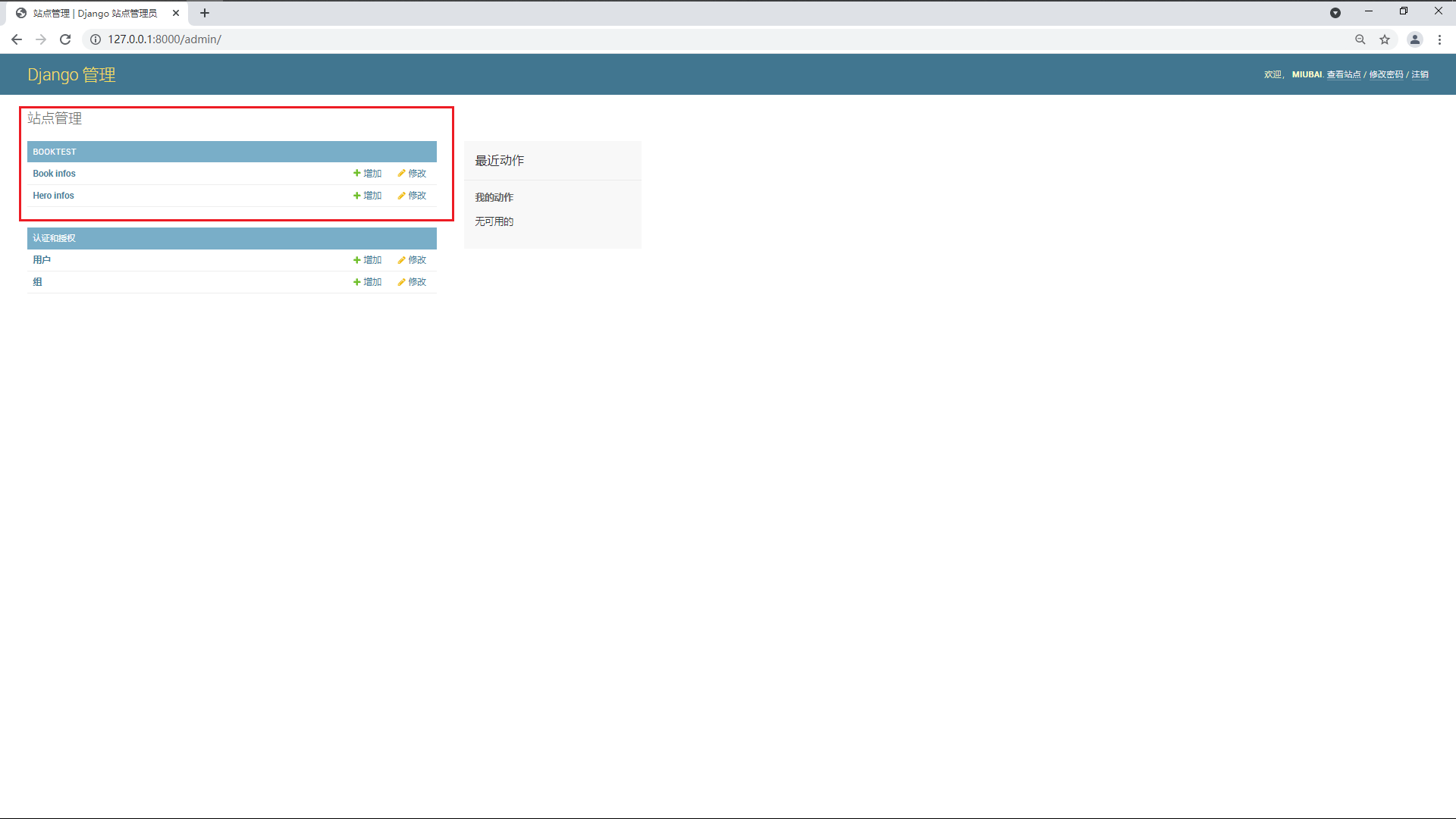Click 注销 to log out
Screen dimensions: 1456x819
point(1420,74)
